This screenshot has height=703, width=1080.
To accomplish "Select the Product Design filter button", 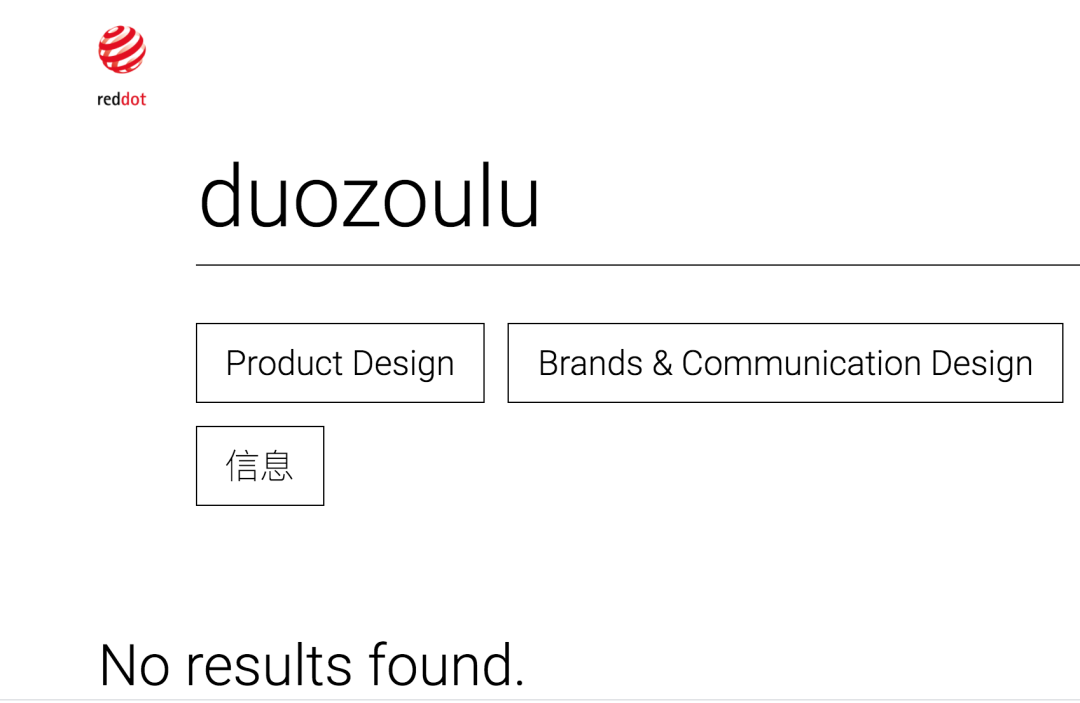I will (340, 363).
